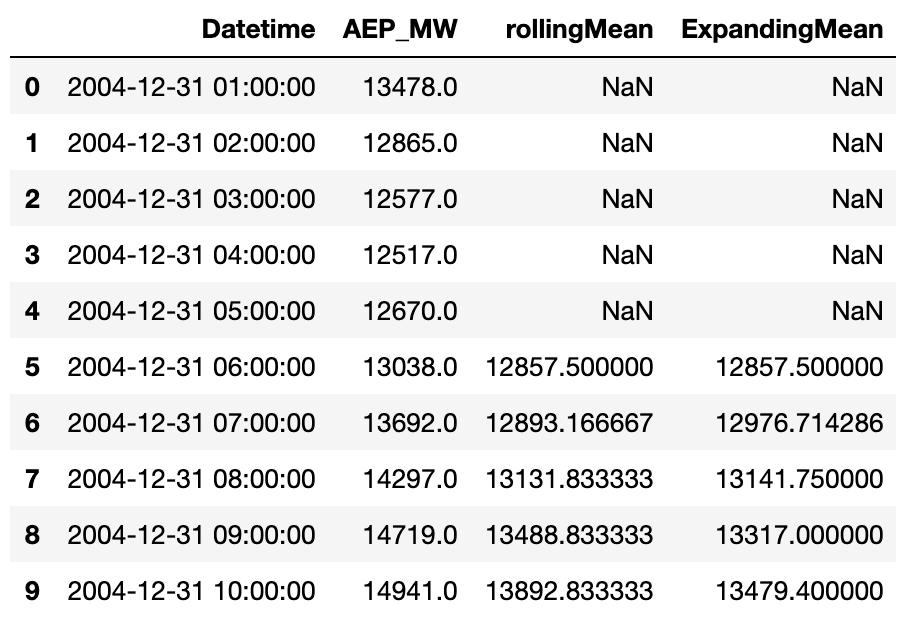Click the ExpandingMean value 13479.400000

pos(799,591)
